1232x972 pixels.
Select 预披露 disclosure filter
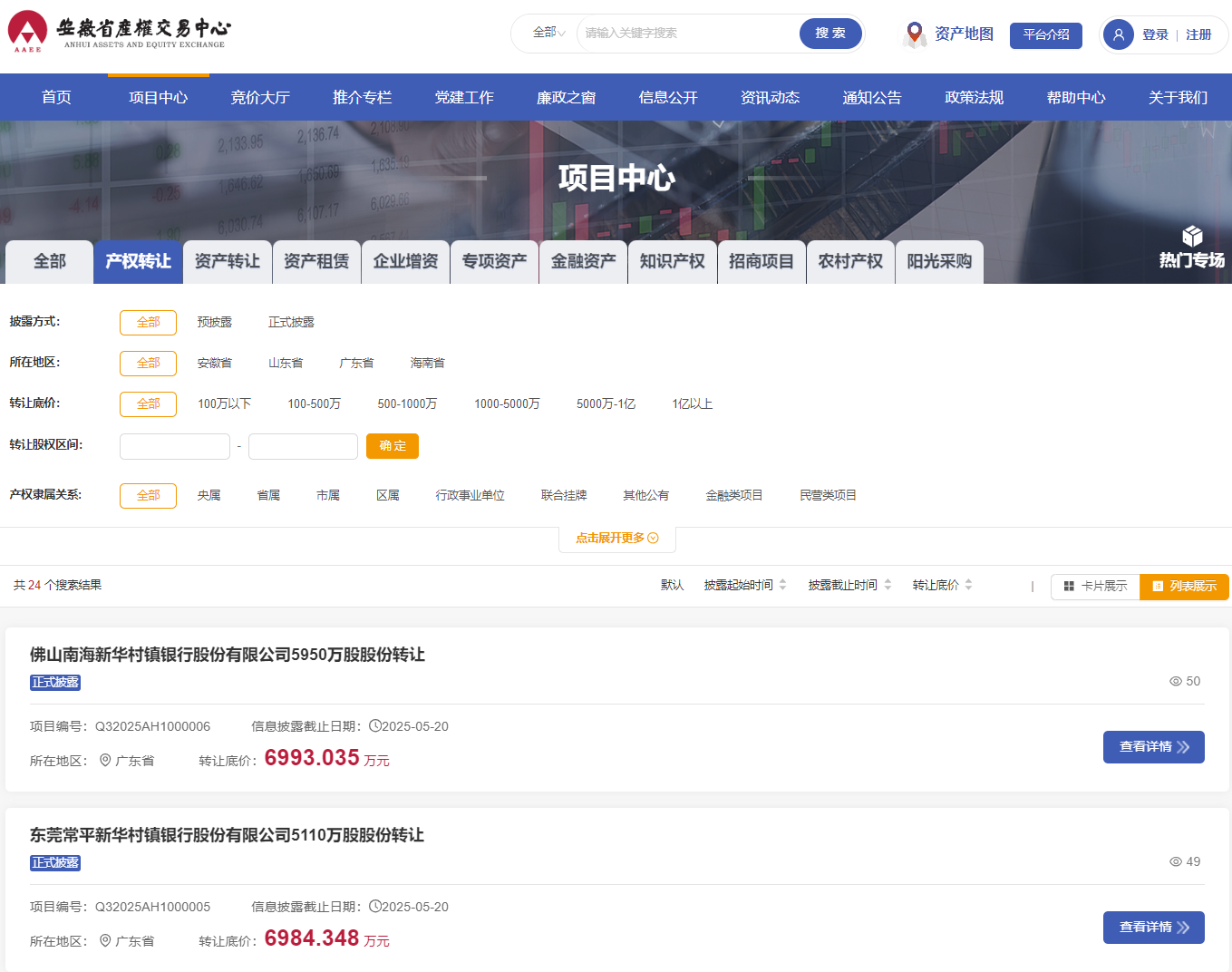coord(215,322)
